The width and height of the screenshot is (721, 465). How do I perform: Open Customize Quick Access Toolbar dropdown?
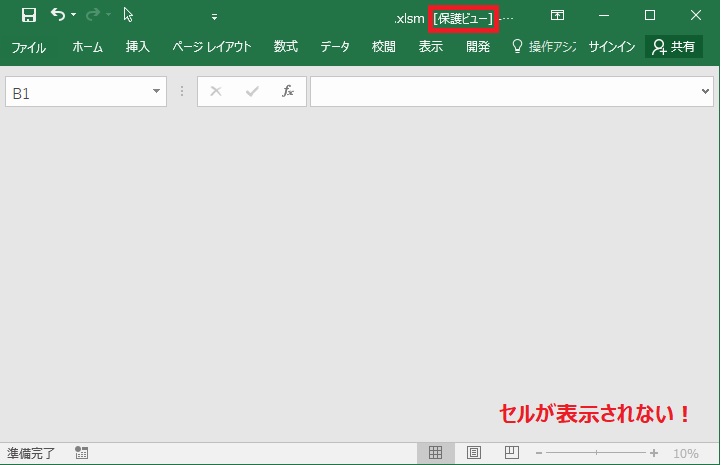(214, 16)
